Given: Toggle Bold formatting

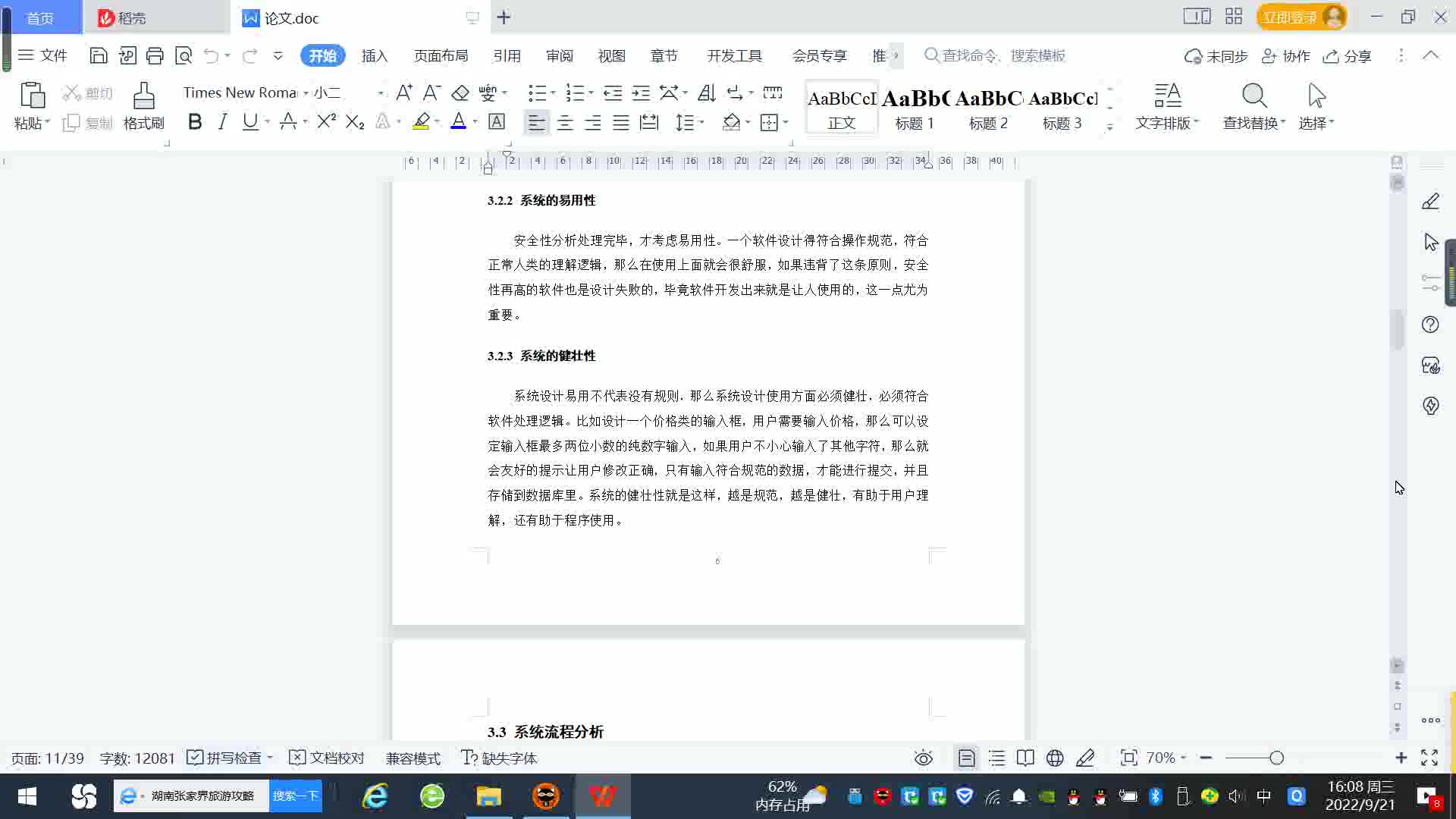Looking at the screenshot, I should 195,121.
